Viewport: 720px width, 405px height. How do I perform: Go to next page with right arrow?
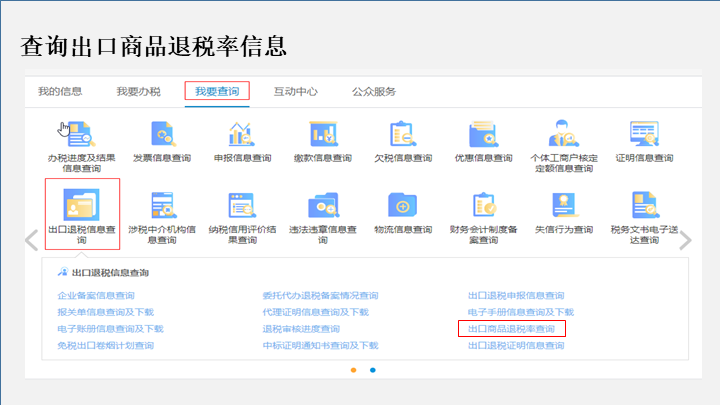[x=685, y=240]
